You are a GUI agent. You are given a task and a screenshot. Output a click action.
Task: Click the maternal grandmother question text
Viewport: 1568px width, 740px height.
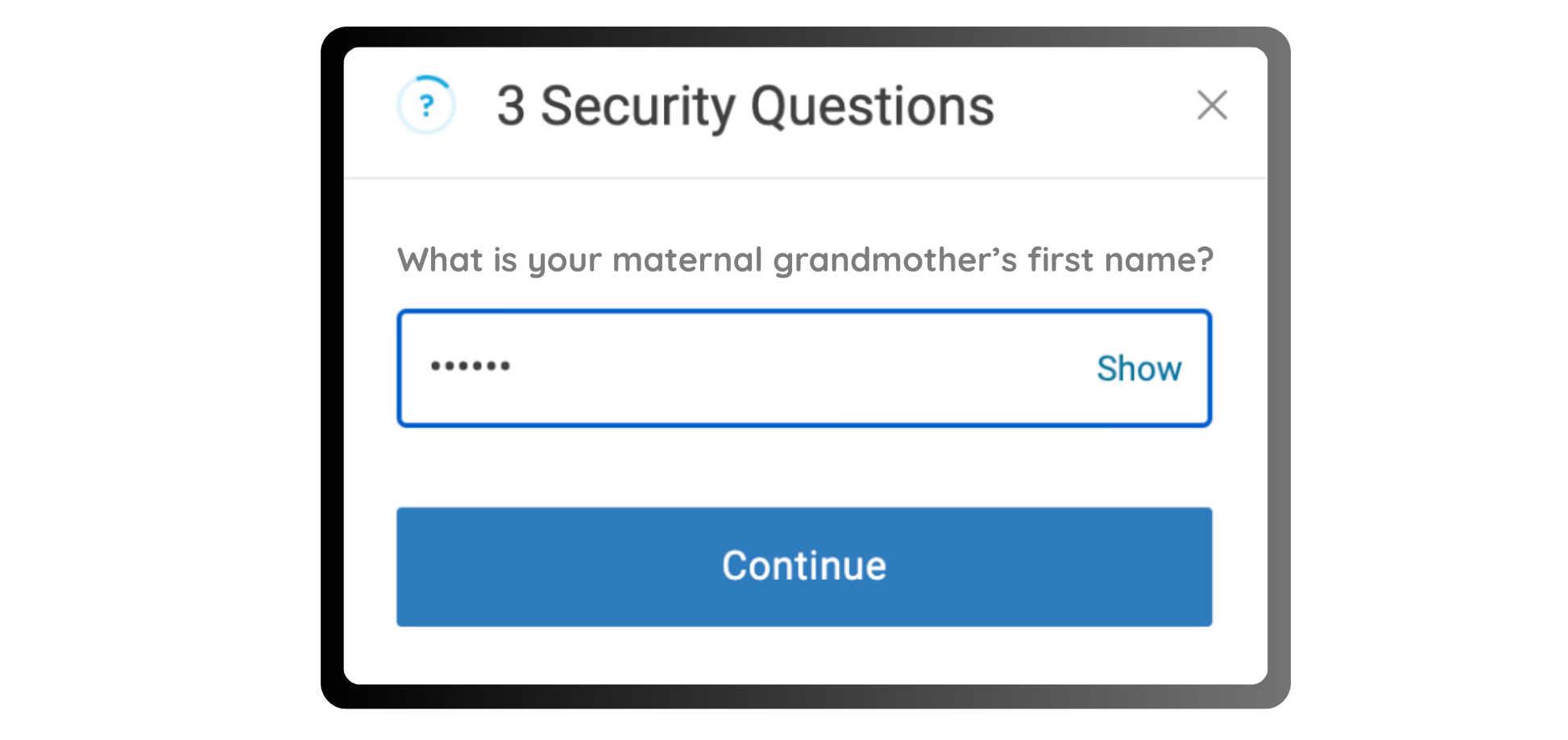[x=805, y=260]
